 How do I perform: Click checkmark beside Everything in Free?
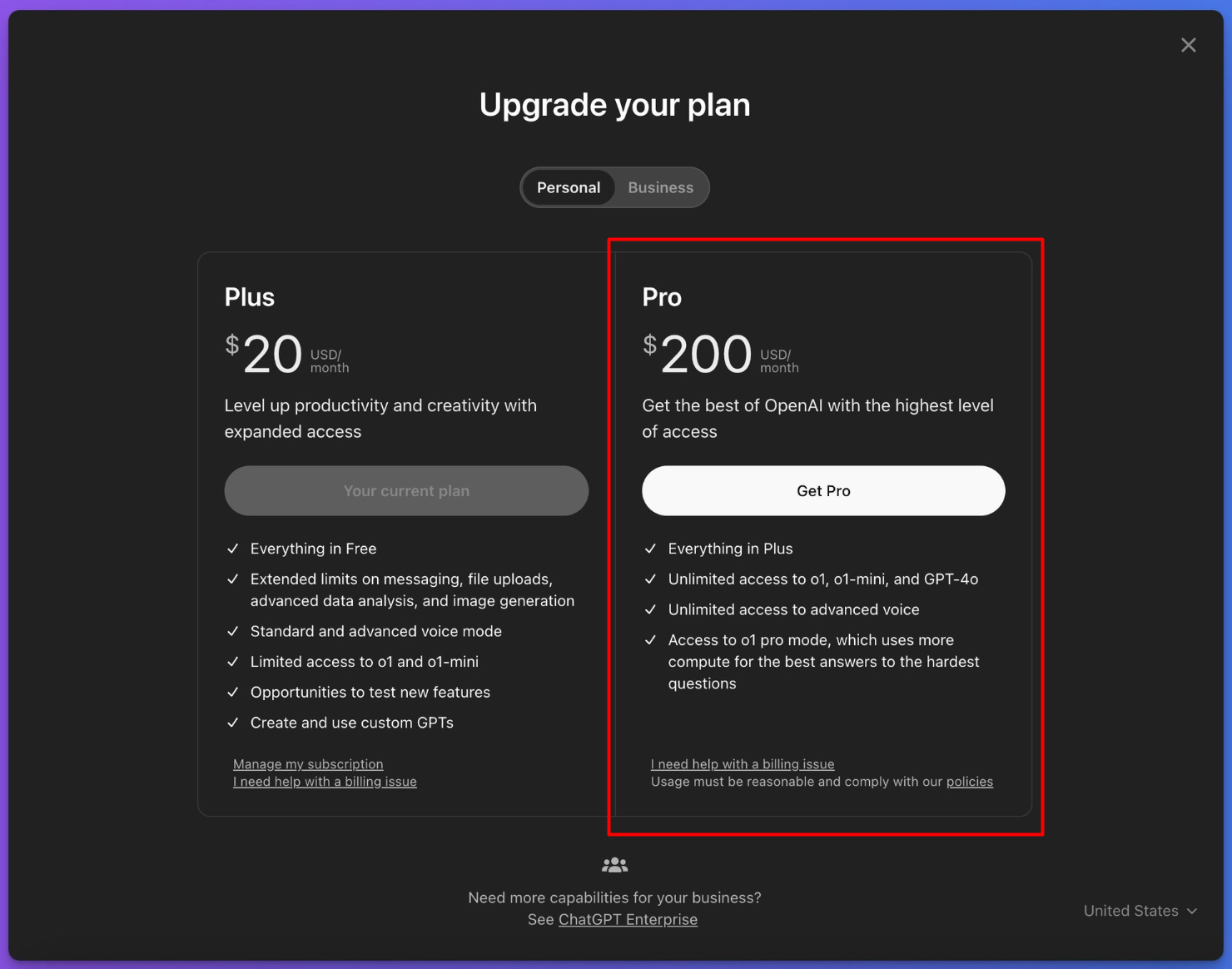click(233, 549)
